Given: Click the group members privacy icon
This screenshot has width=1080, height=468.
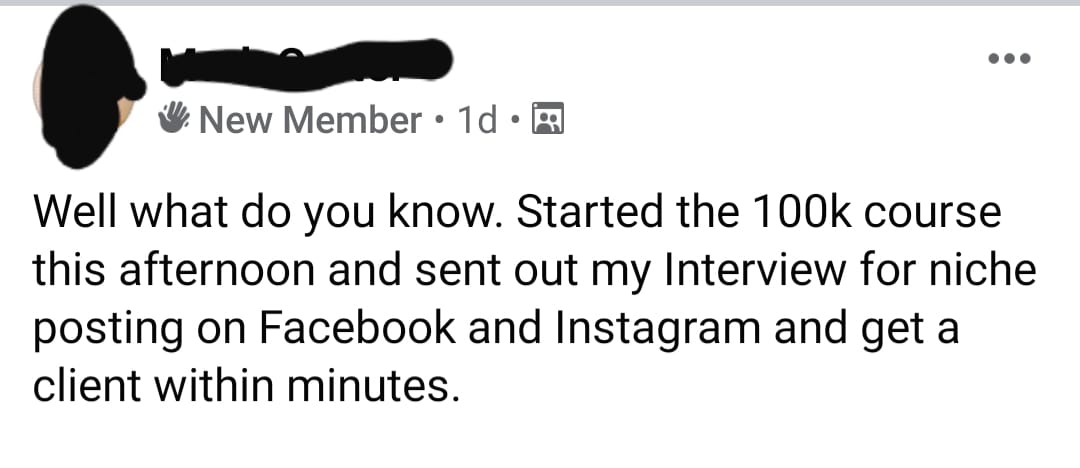Looking at the screenshot, I should coord(548,120).
